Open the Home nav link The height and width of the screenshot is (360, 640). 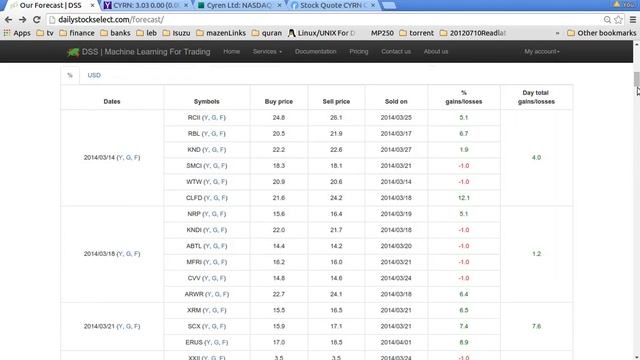click(x=231, y=51)
